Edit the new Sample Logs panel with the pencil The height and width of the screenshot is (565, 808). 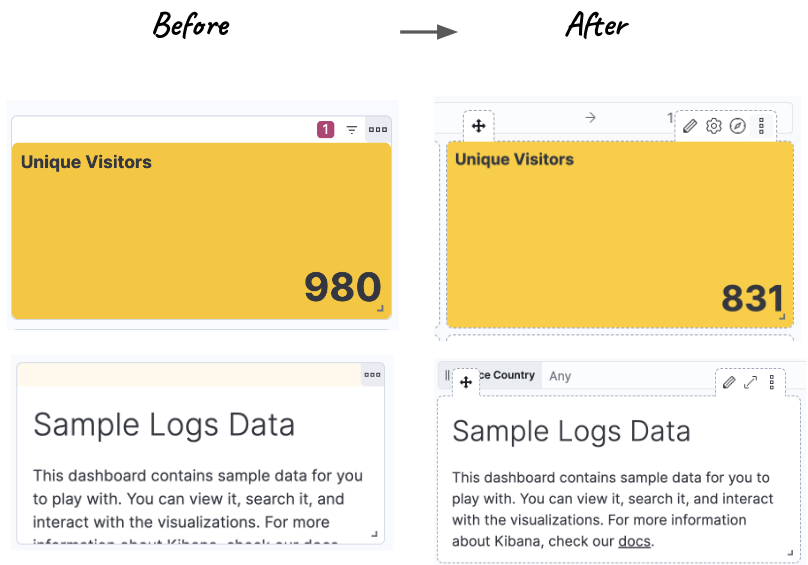click(x=729, y=382)
